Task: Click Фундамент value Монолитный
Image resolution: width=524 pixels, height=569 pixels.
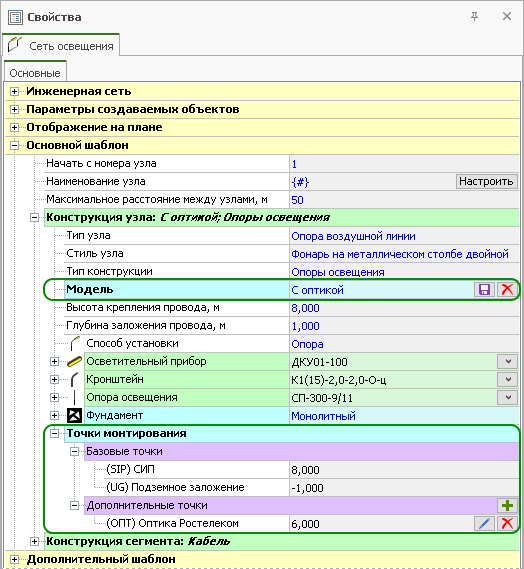Action: click(323, 416)
